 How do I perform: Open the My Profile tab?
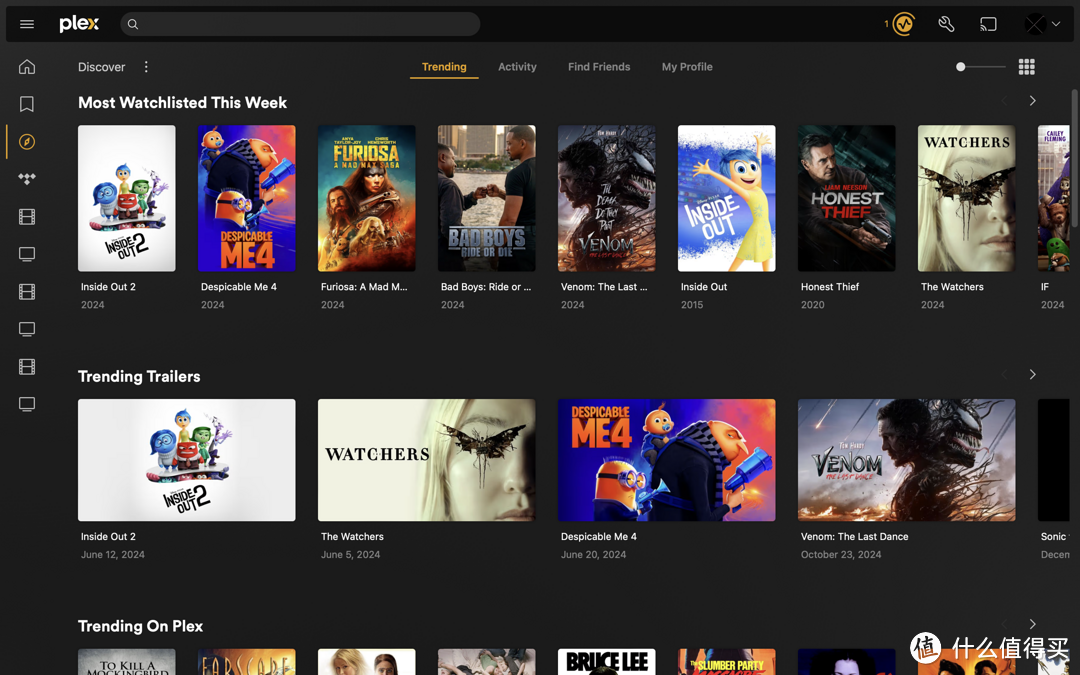[687, 67]
